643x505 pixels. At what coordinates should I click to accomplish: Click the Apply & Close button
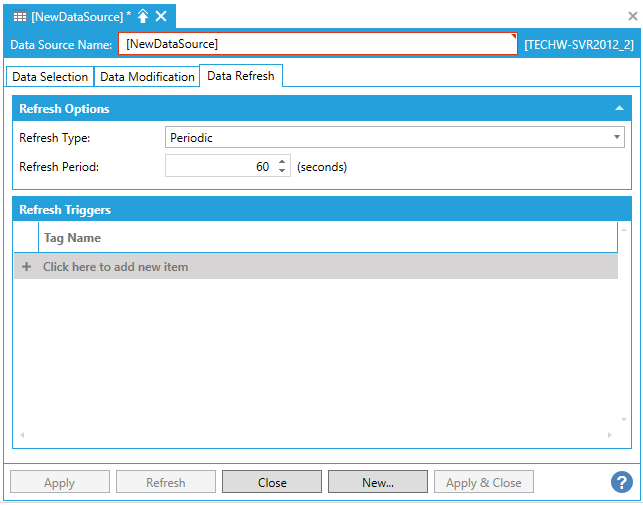pyautogui.click(x=483, y=482)
